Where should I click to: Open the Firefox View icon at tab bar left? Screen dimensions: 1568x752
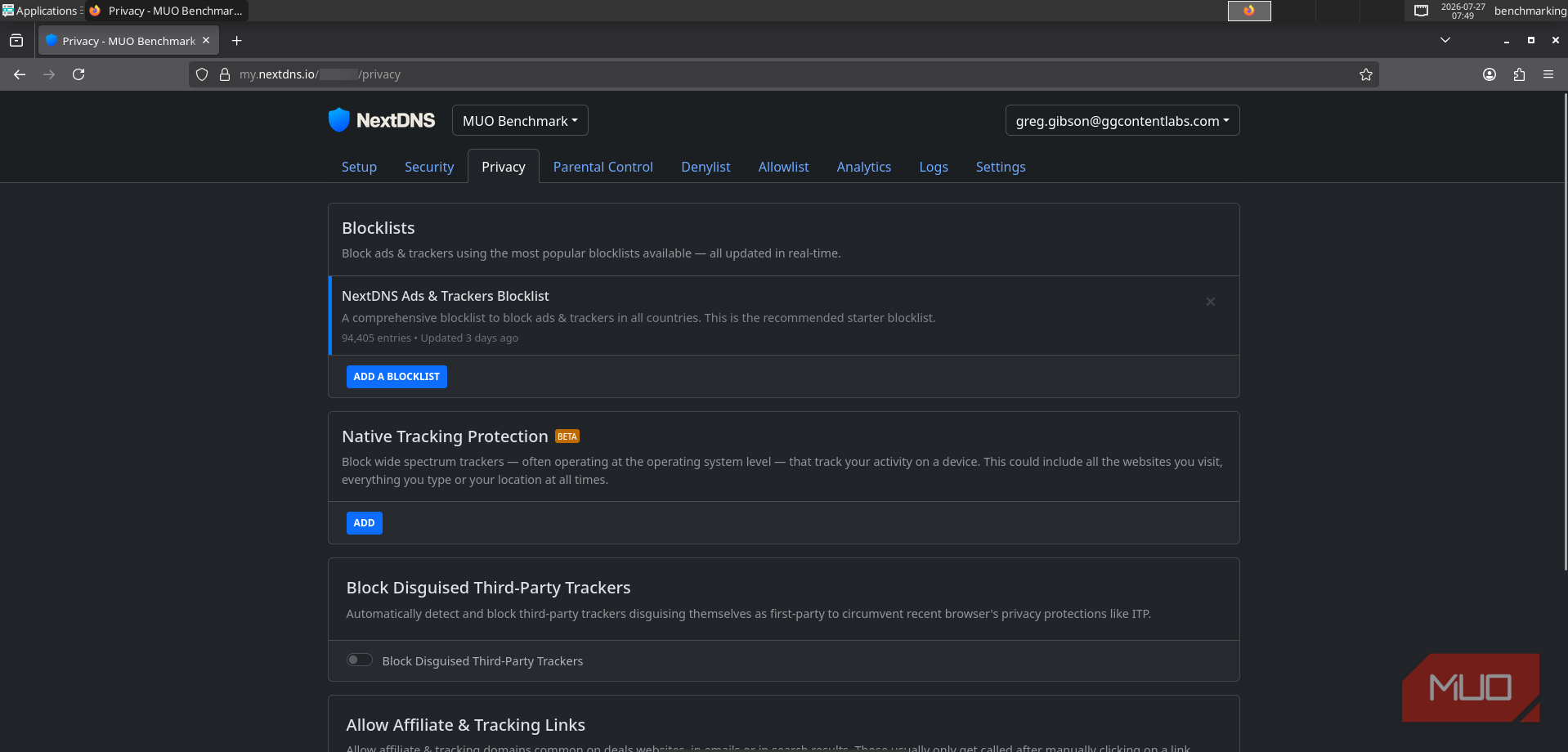click(16, 41)
